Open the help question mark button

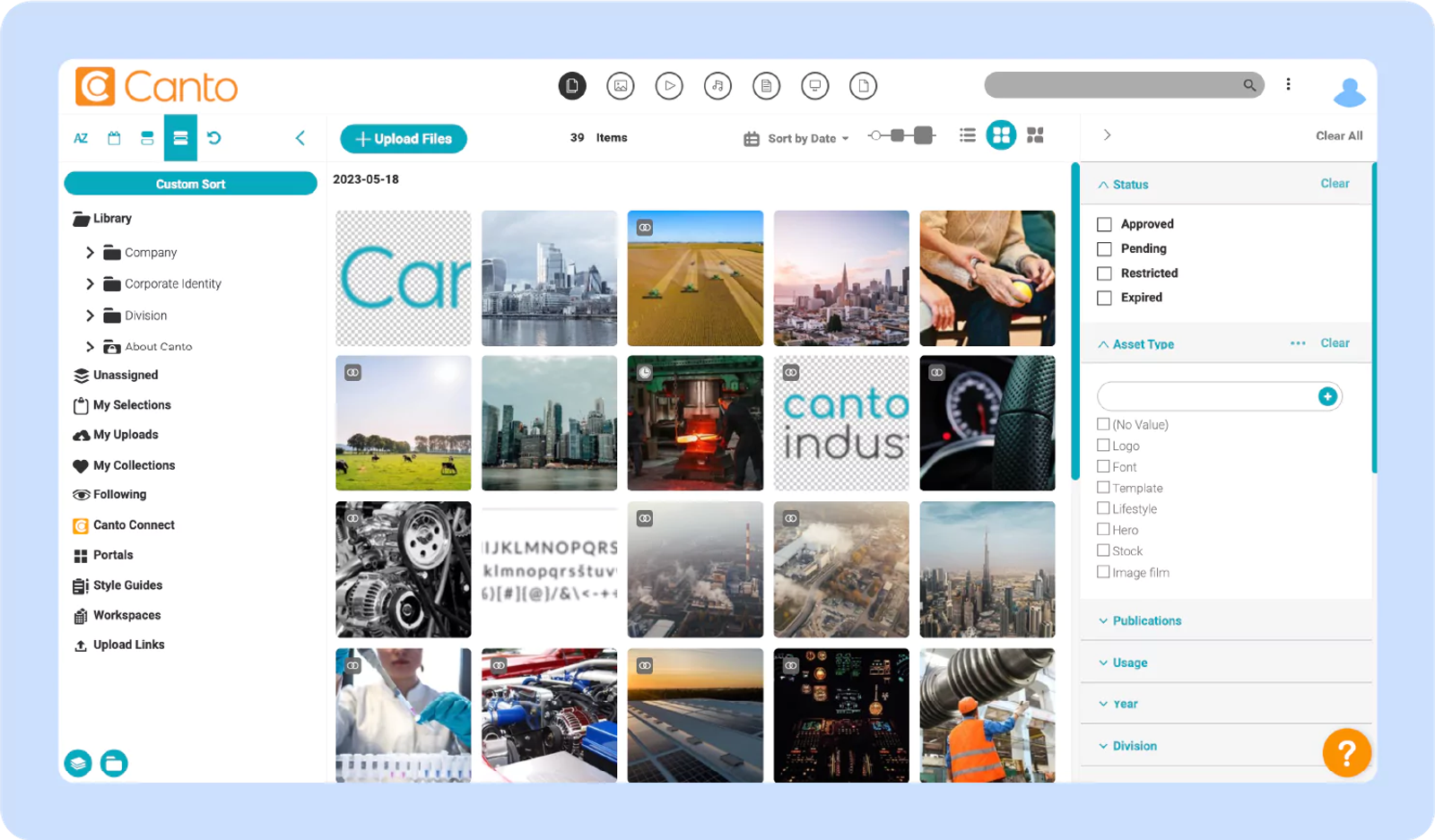(x=1346, y=752)
